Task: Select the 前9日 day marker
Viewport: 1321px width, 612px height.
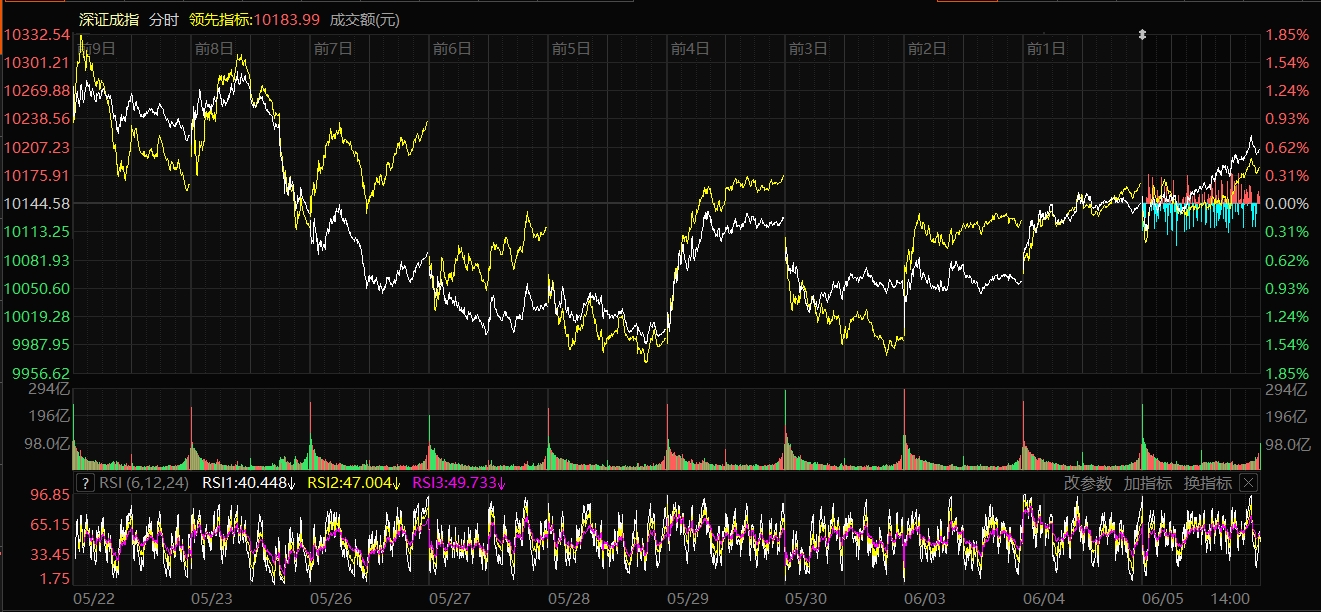Action: pyautogui.click(x=96, y=47)
